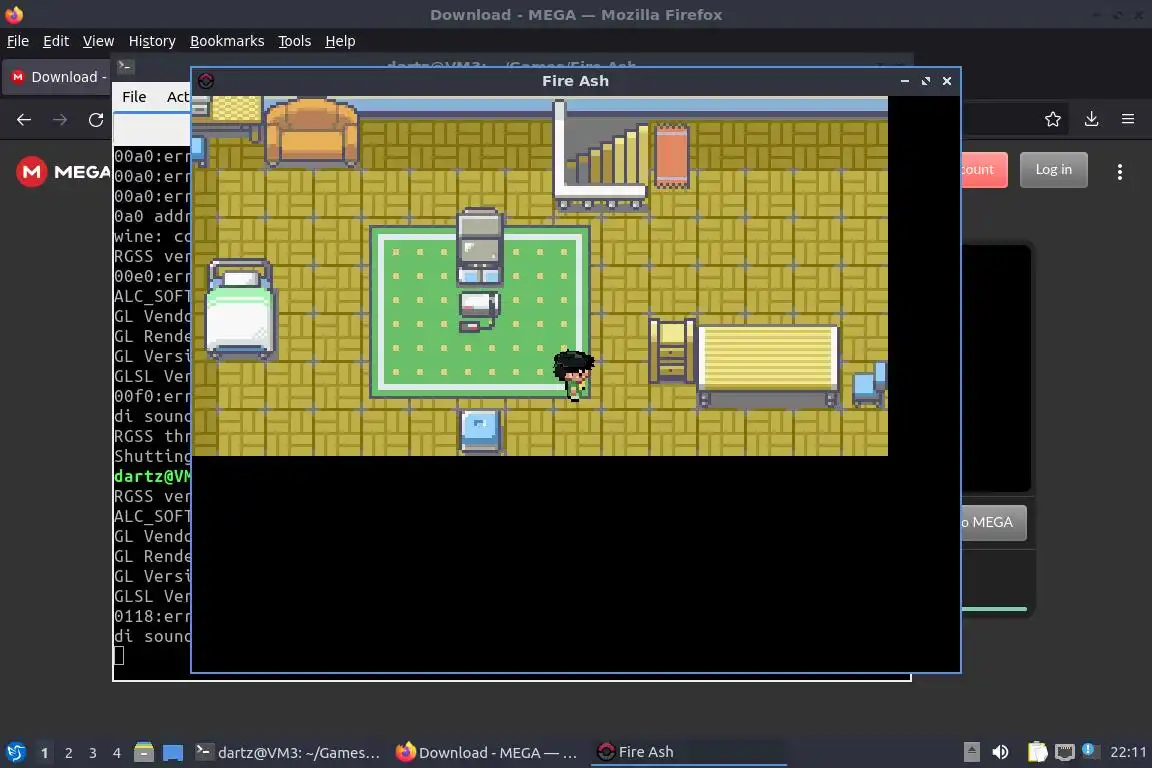The width and height of the screenshot is (1152, 768).
Task: Open MEGA three-dot options menu
Action: coord(1120,172)
